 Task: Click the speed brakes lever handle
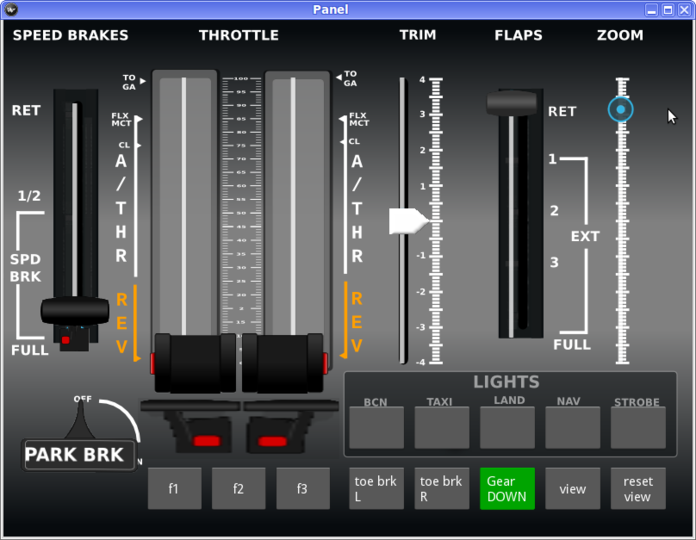click(x=74, y=310)
